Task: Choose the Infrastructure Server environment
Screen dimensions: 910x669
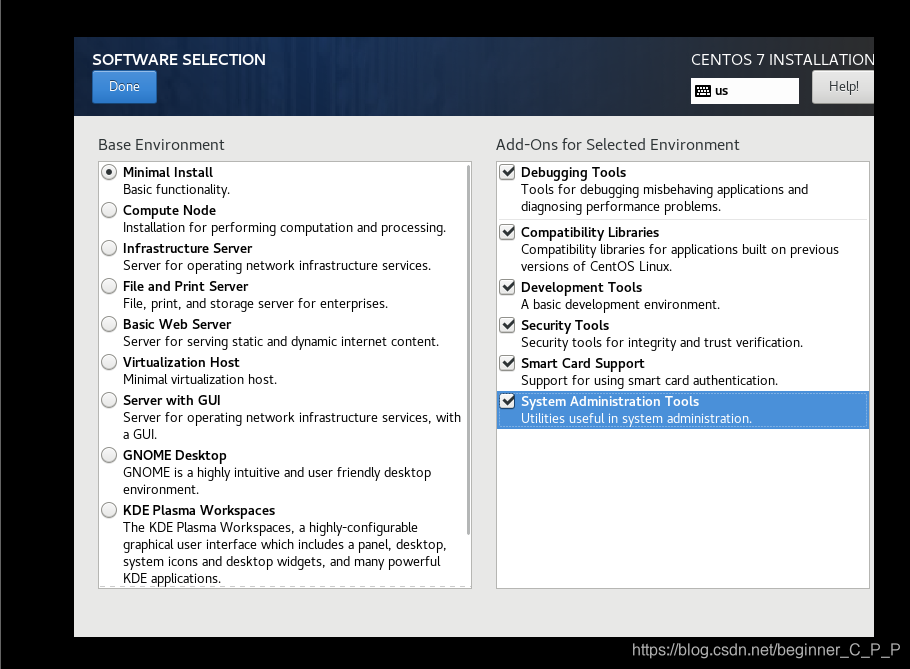Action: click(109, 248)
